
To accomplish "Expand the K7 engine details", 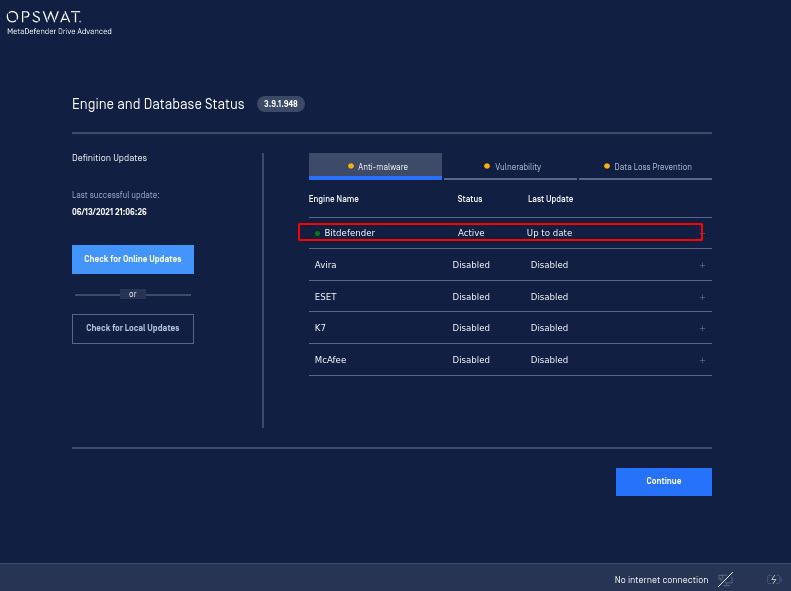I will click(x=702, y=328).
